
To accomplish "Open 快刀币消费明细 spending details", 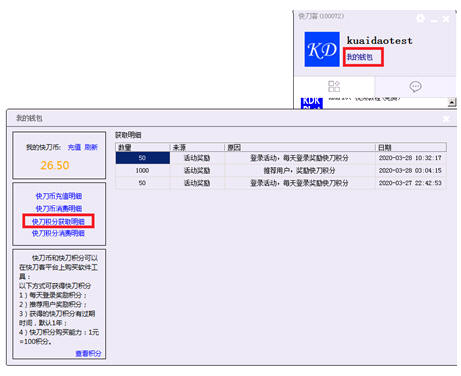I will coord(59,209).
